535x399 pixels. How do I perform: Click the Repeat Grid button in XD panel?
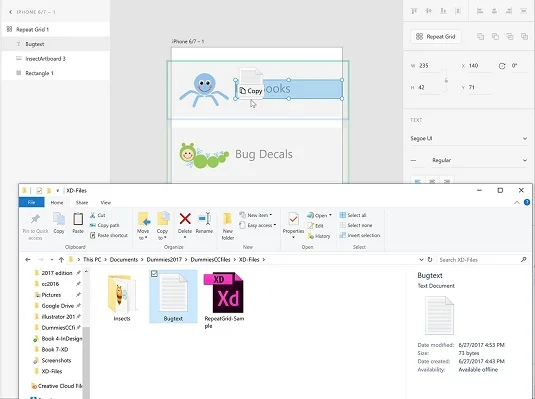pyautogui.click(x=435, y=37)
